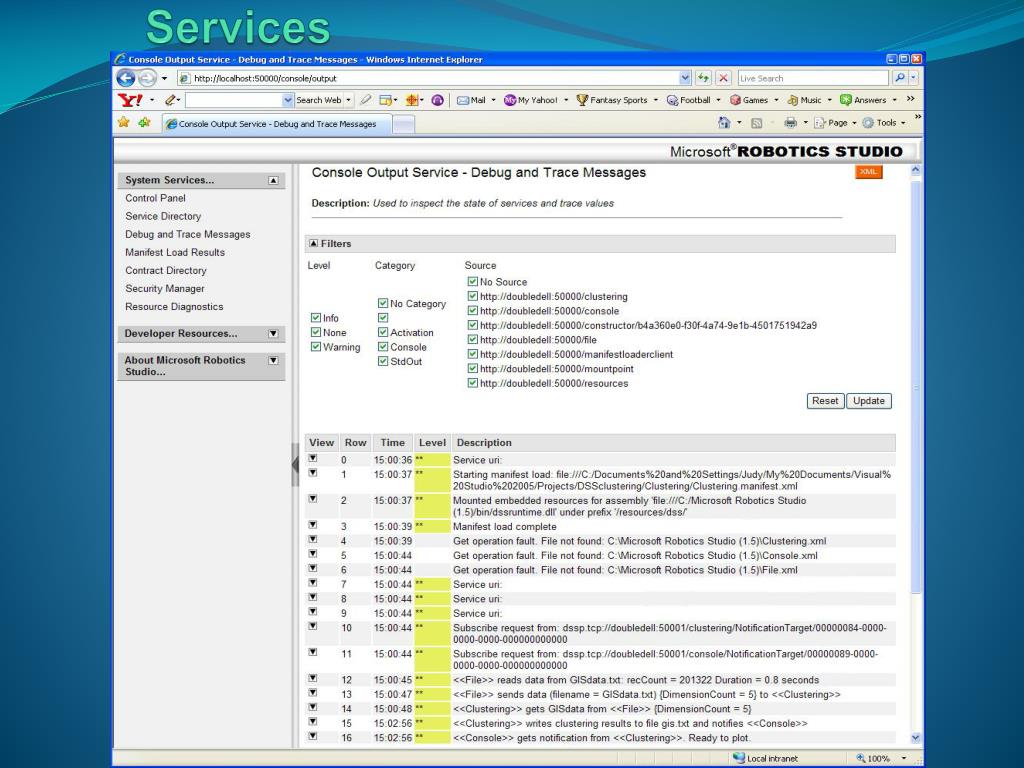Uncheck the Warning level checkbox
The image size is (1024, 768).
click(315, 347)
